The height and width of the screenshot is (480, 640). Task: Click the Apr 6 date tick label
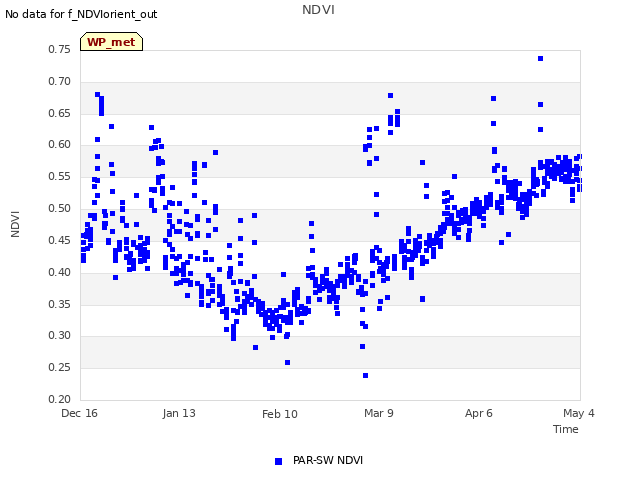[x=478, y=413]
